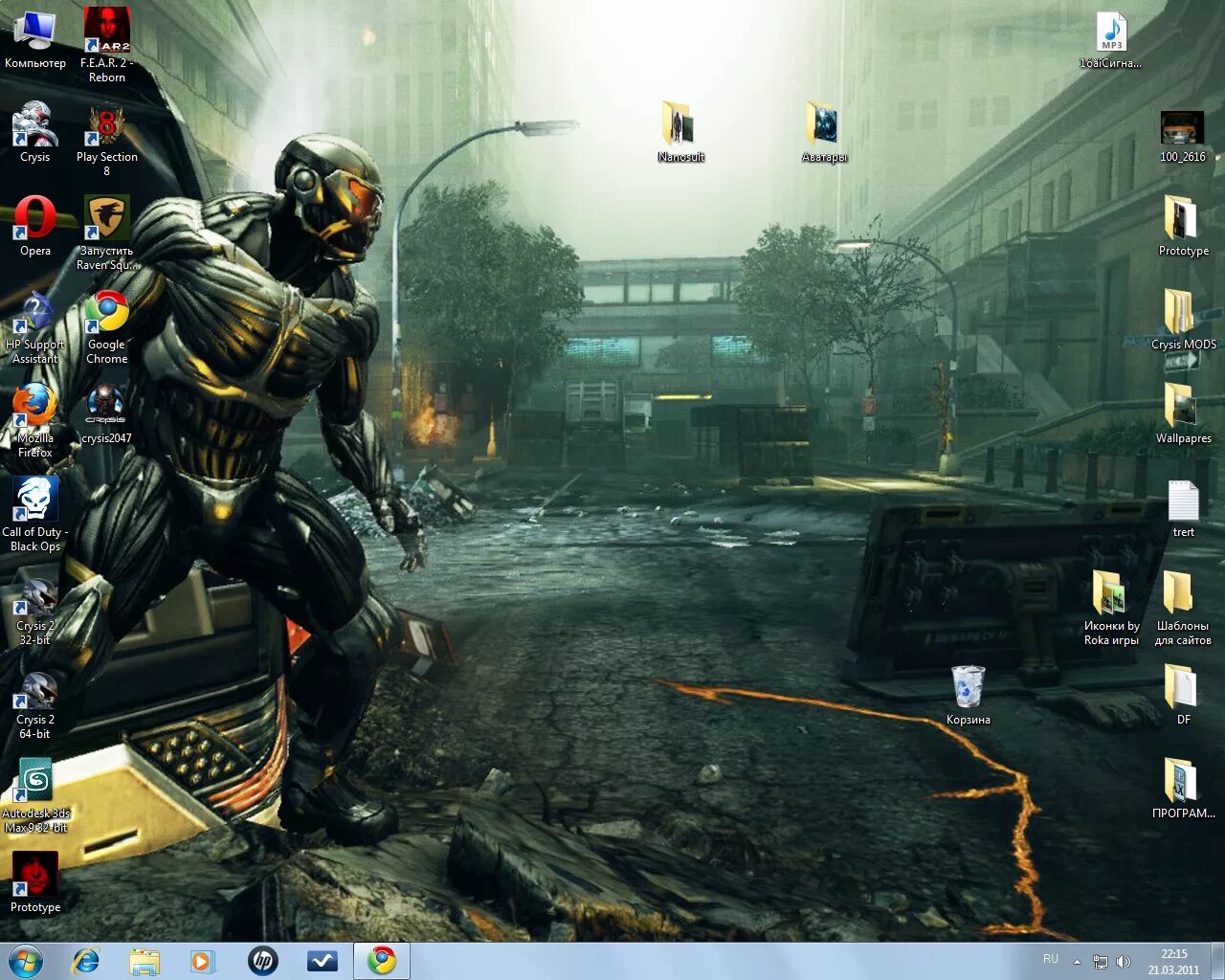Click Show desktop button at taskbar end
This screenshot has height=980, width=1225.
click(1217, 961)
